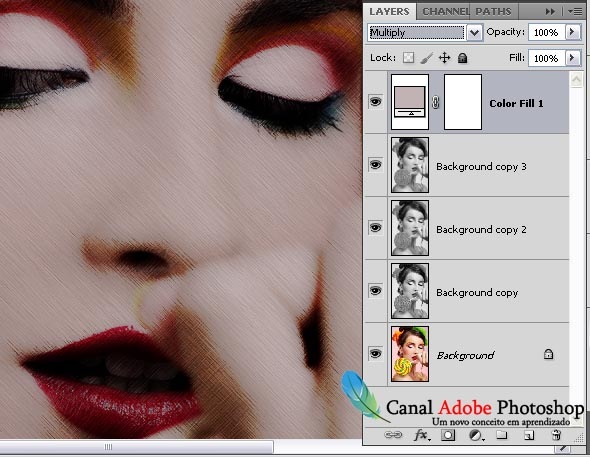Switch to the Channels tab
Image resolution: width=590 pixels, height=457 pixels.
tap(446, 12)
